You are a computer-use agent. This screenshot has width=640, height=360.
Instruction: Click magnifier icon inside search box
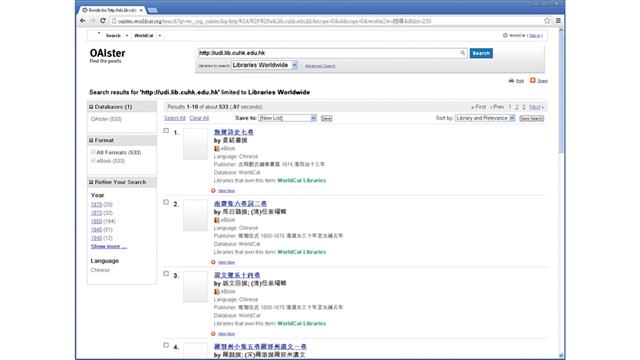click(462, 53)
